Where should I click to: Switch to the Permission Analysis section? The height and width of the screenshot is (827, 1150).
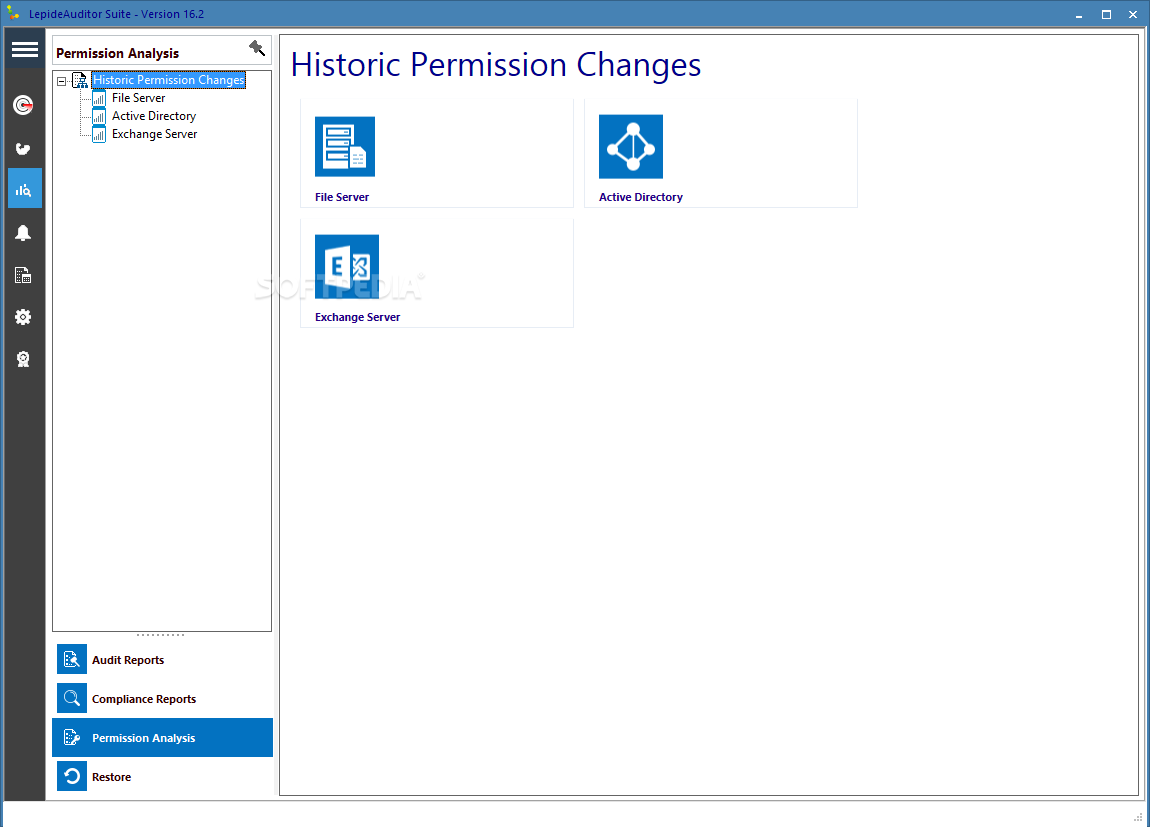[x=162, y=737]
